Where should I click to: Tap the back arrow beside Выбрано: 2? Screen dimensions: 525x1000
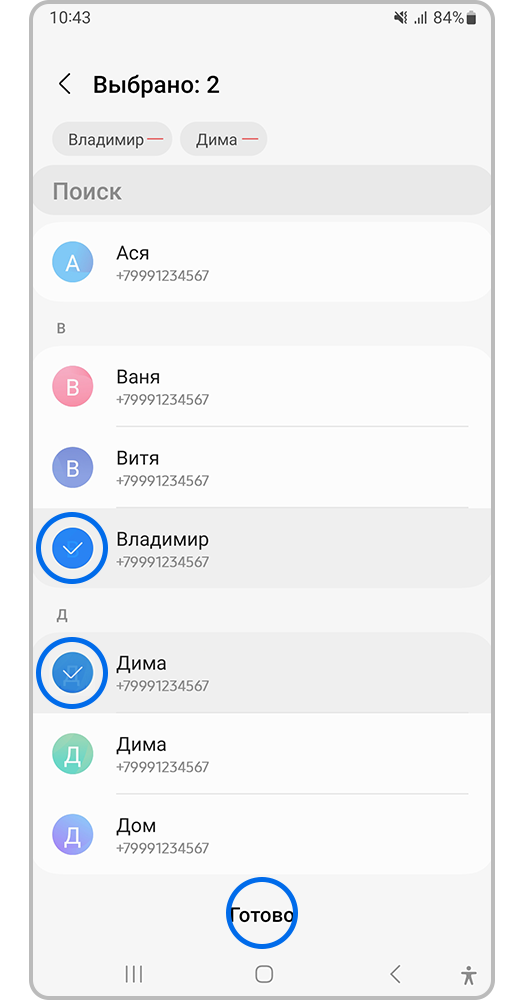pos(64,84)
